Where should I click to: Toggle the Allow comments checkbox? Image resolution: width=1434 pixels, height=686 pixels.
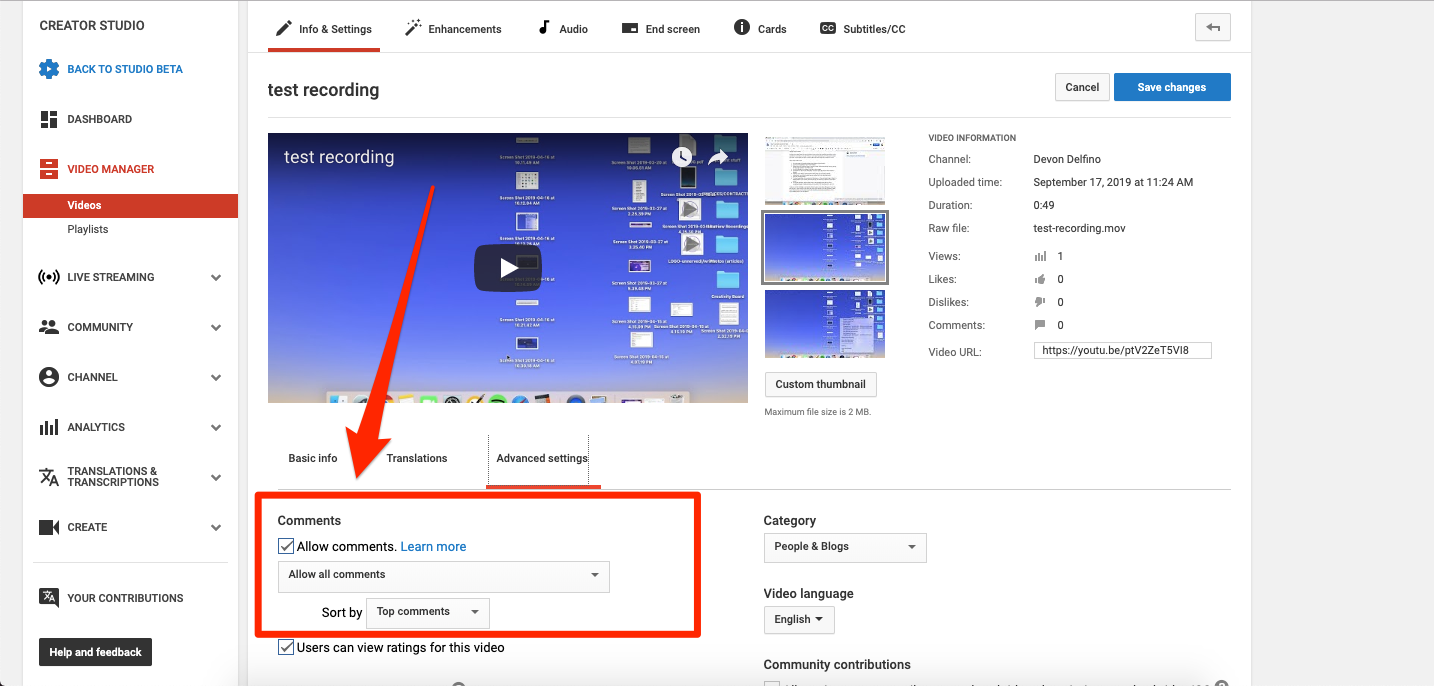tap(286, 546)
